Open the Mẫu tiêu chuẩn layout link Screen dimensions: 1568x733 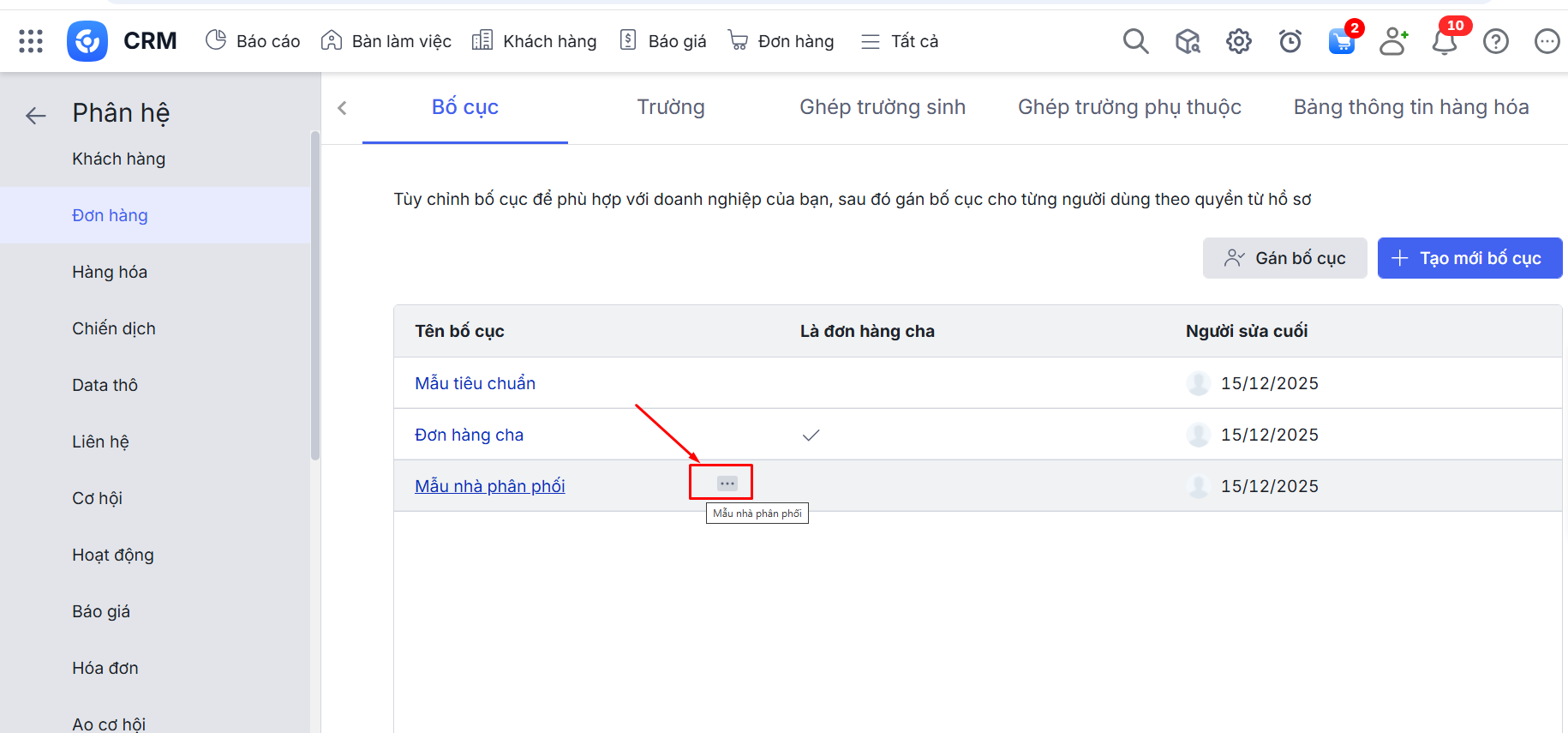(x=475, y=383)
